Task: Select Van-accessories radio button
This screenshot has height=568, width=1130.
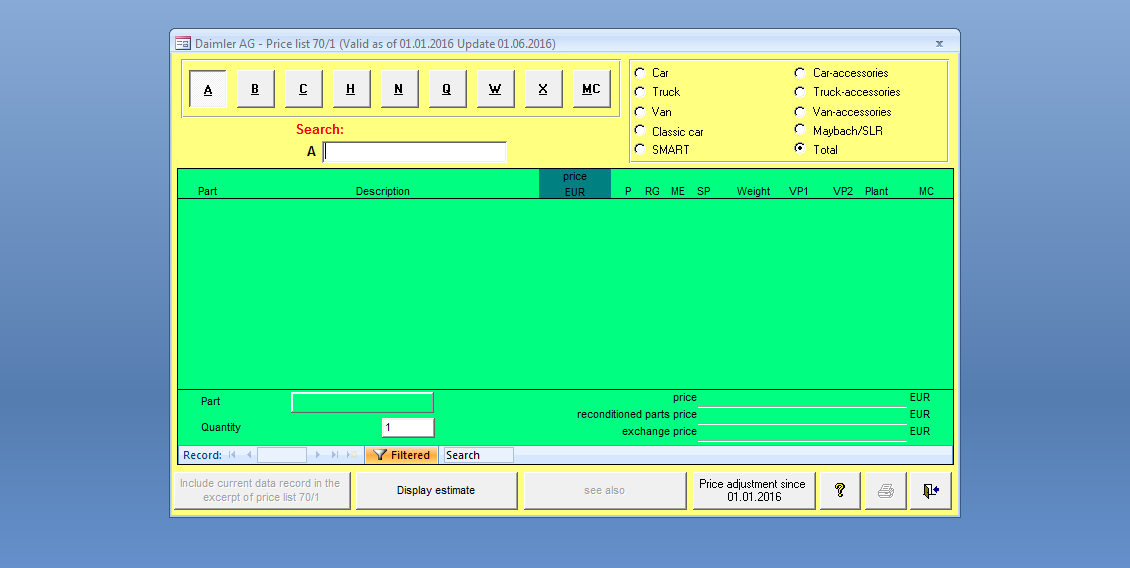Action: click(x=800, y=112)
